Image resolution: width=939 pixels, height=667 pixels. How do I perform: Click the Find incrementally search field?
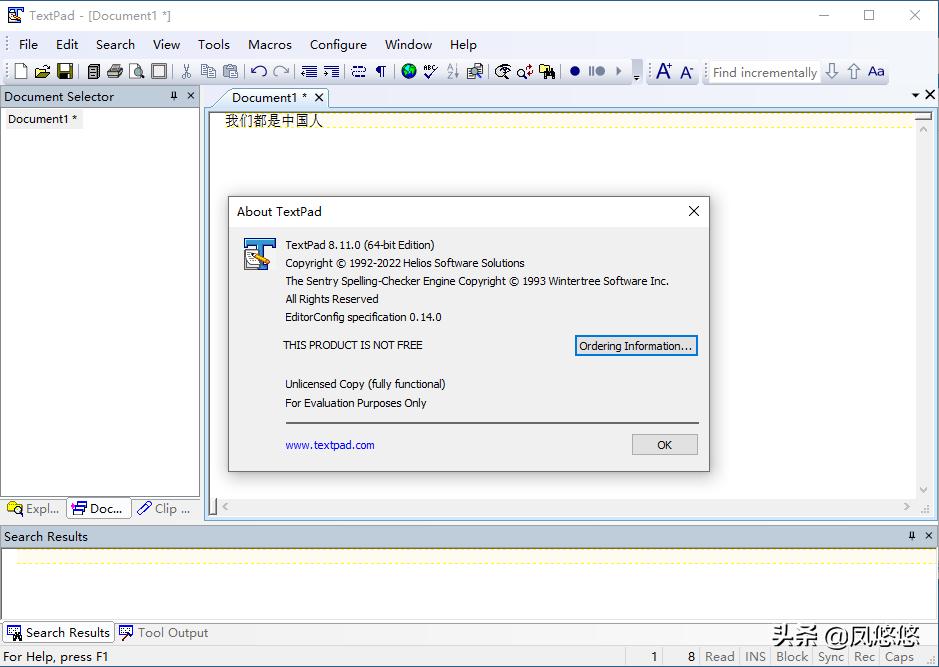point(764,72)
